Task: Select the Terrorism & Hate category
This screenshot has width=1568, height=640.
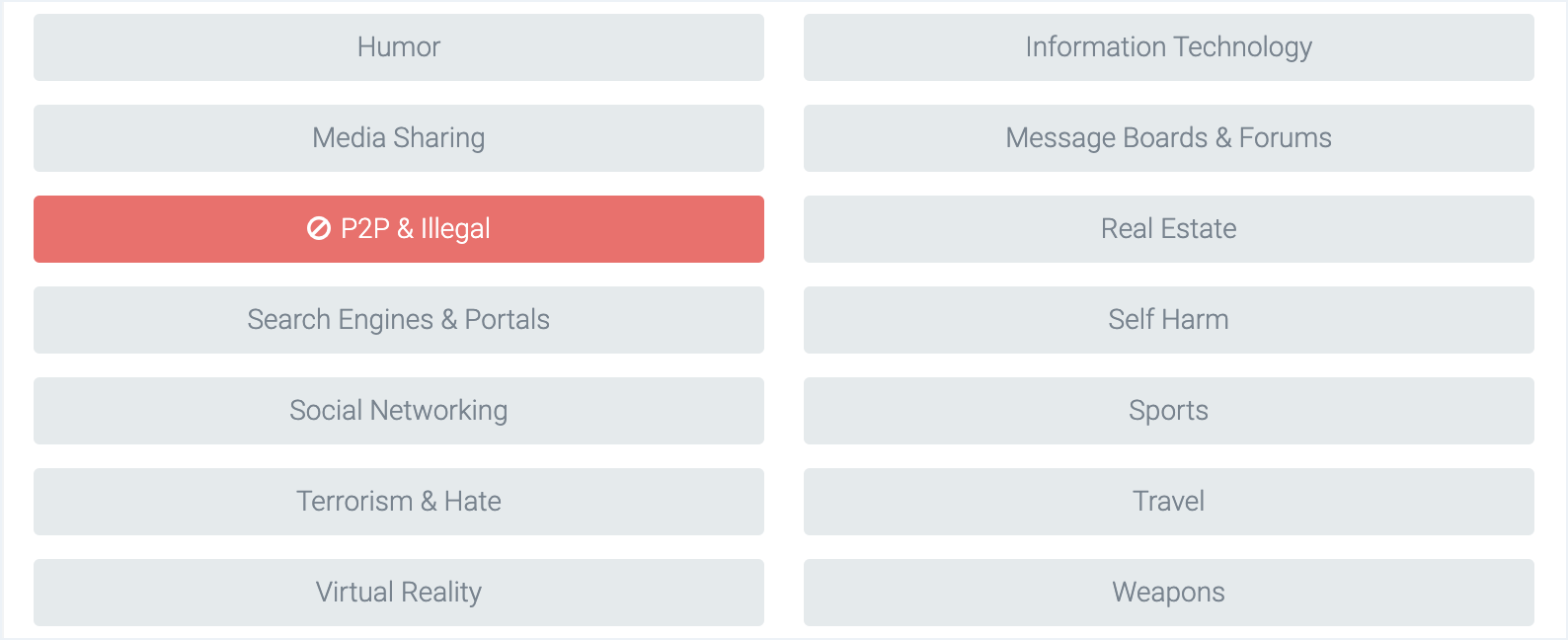Action: (399, 502)
